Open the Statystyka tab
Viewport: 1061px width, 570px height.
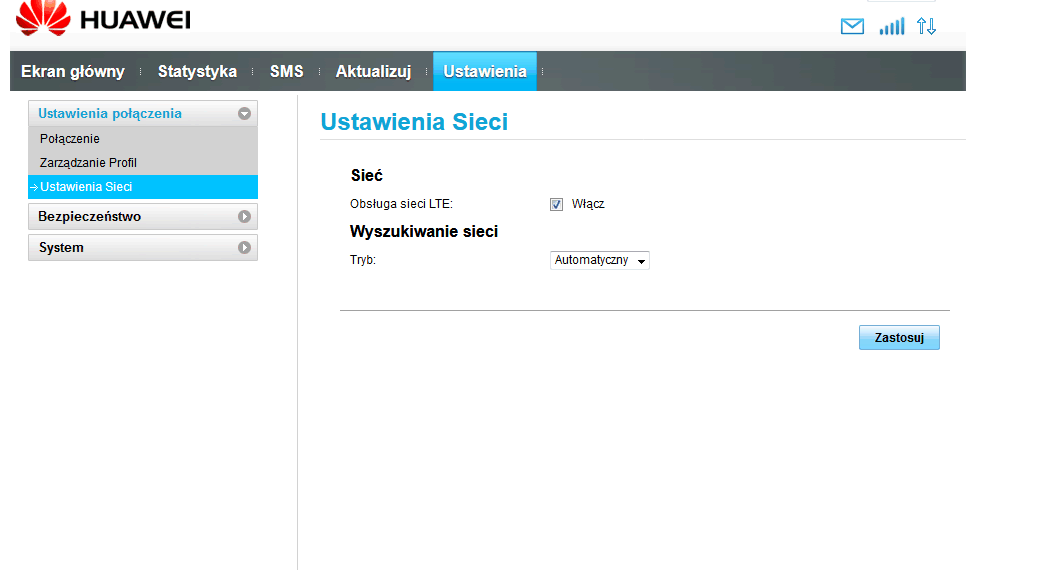tap(198, 71)
